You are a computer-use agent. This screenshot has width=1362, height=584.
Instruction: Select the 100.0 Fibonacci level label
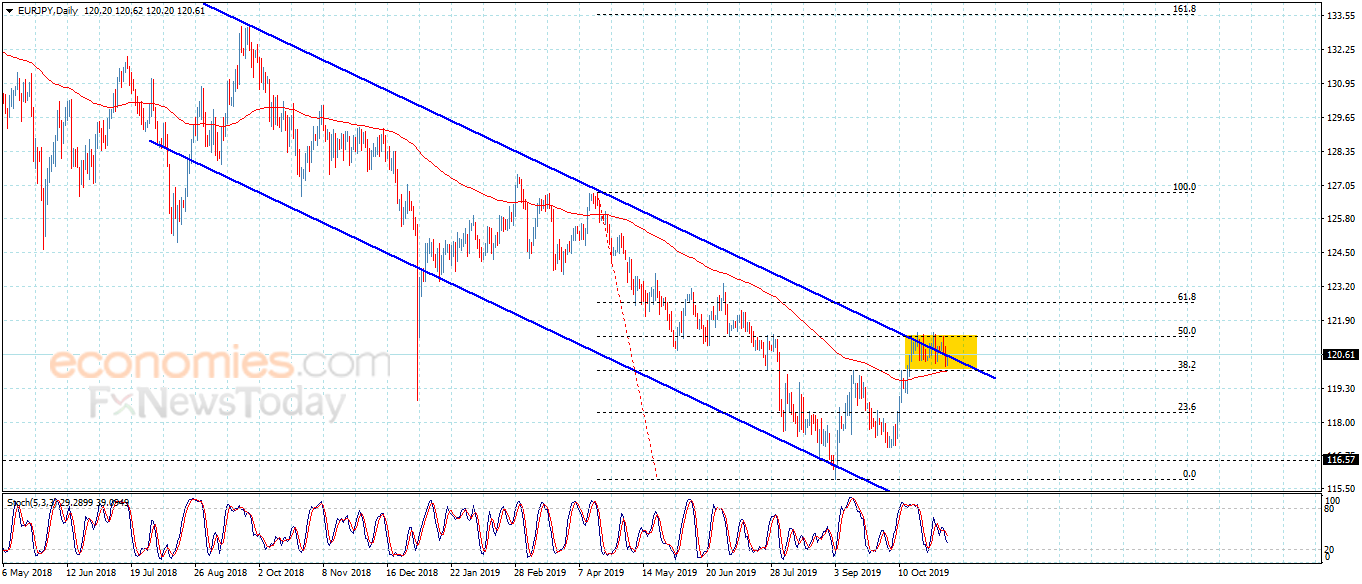pyautogui.click(x=1184, y=187)
